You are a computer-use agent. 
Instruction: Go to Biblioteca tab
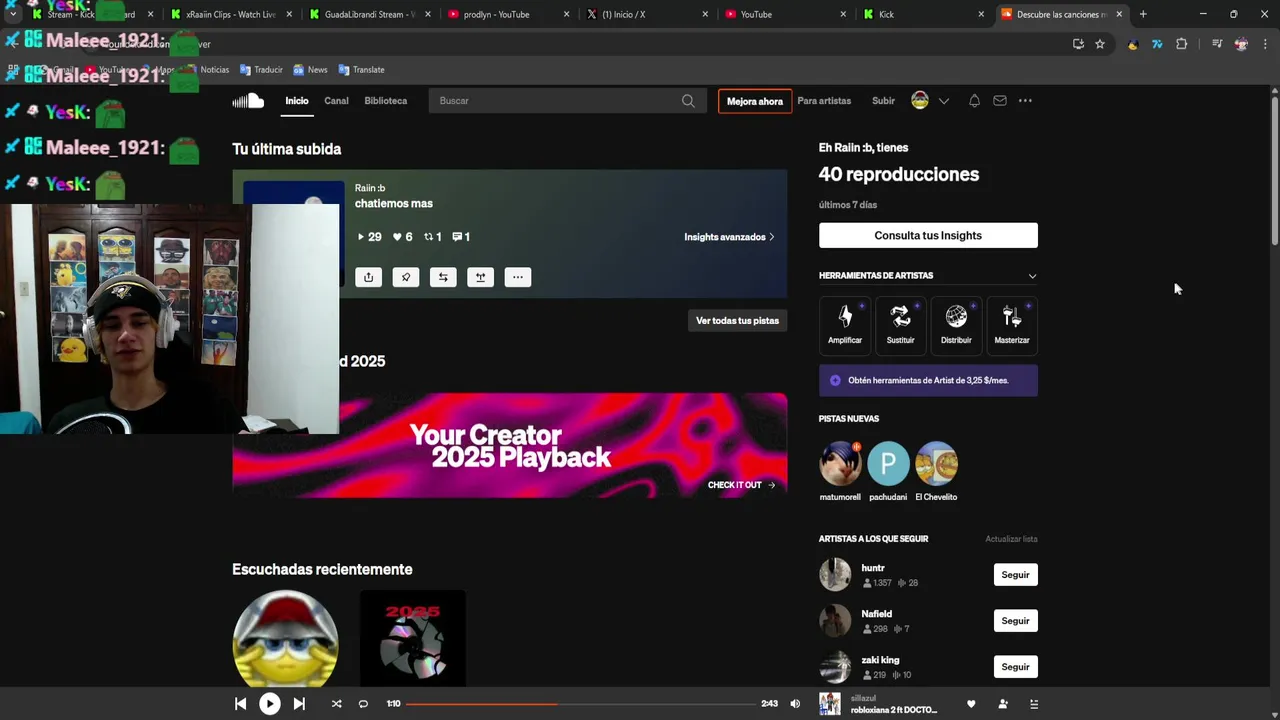click(385, 101)
